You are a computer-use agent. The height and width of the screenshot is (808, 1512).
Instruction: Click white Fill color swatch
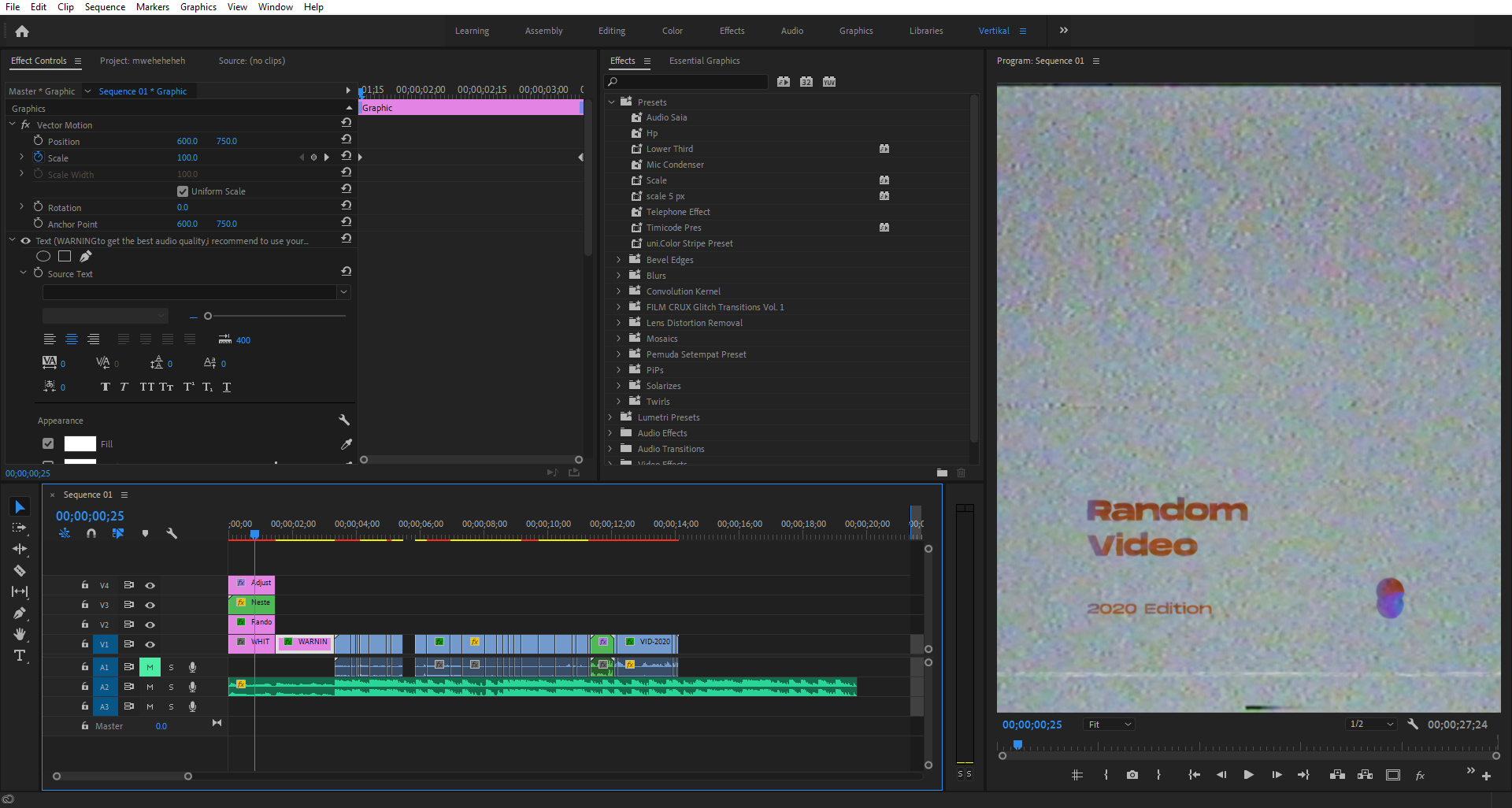80,444
